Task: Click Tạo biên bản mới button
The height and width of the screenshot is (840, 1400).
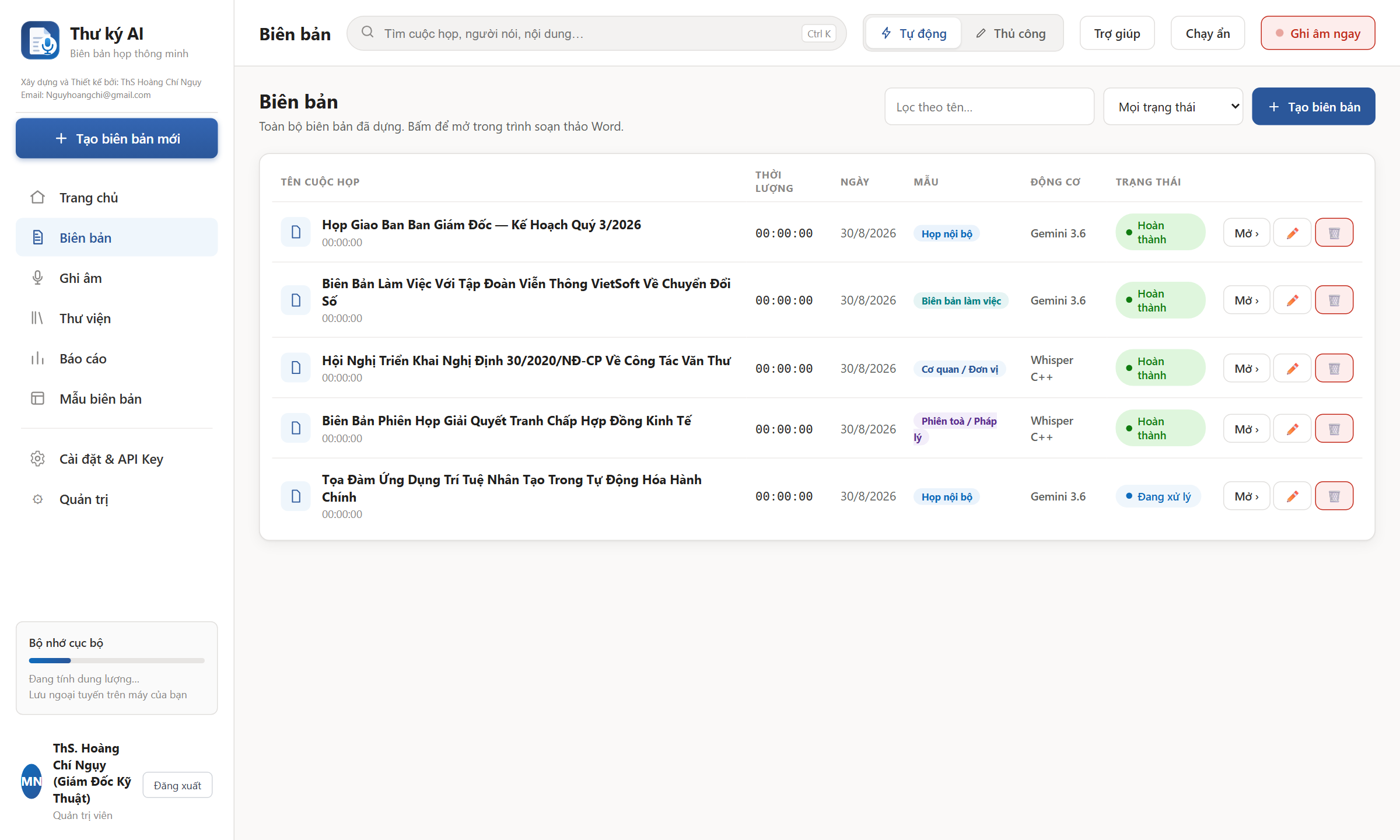Action: pyautogui.click(x=117, y=138)
